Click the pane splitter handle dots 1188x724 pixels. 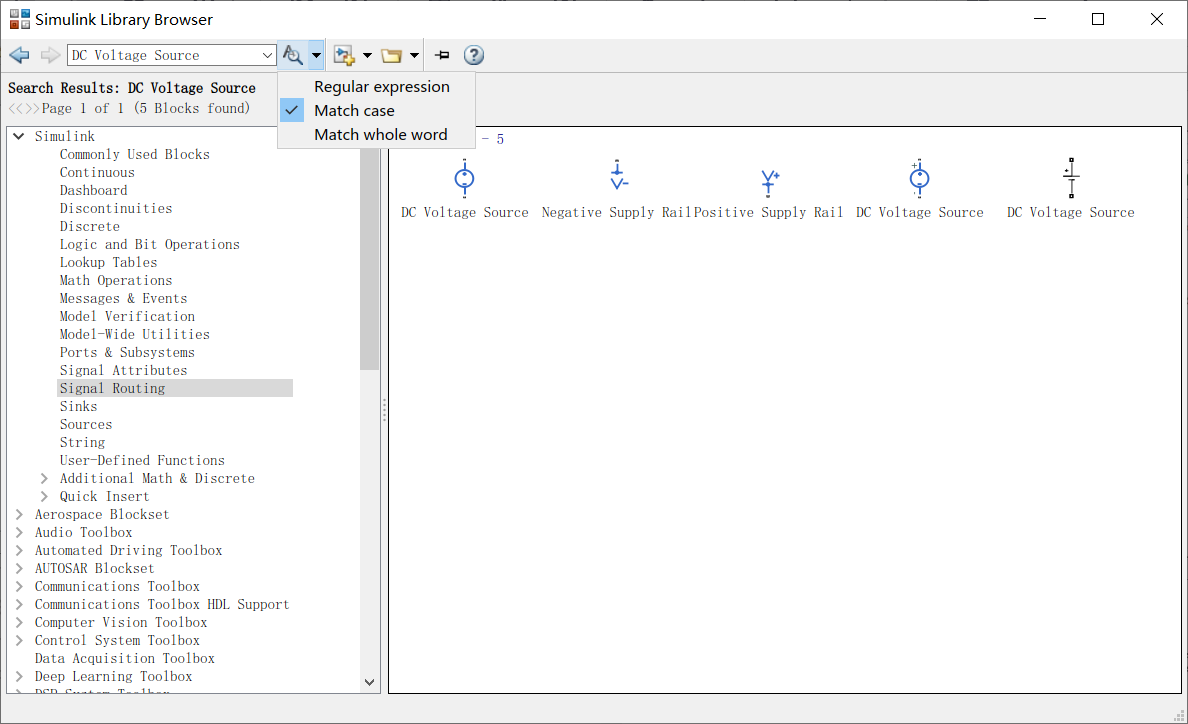coord(384,410)
